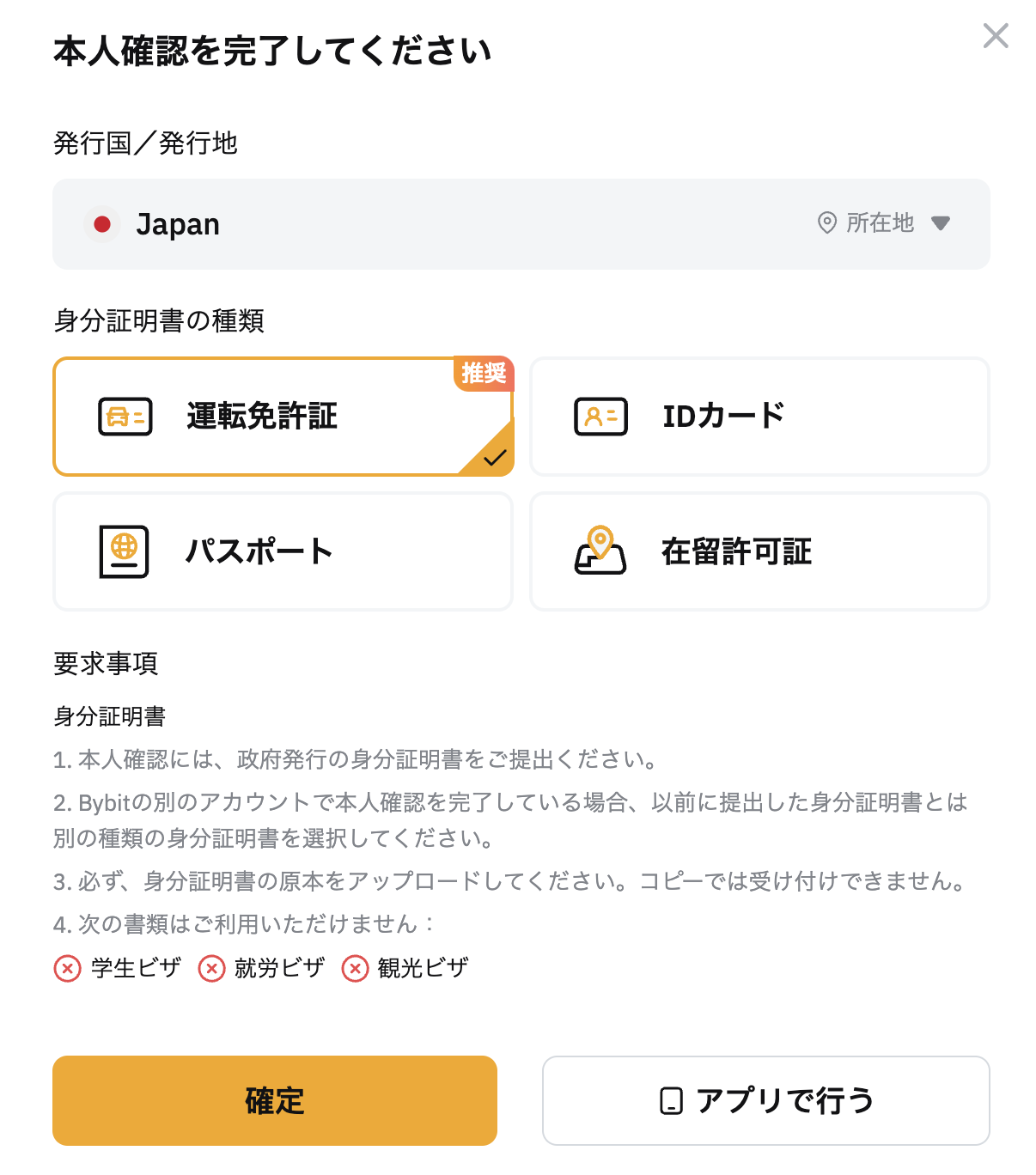This screenshot has height=1175, width=1036.
Task: Click the red X icon next to 学生ビザ
Action: 68,969
